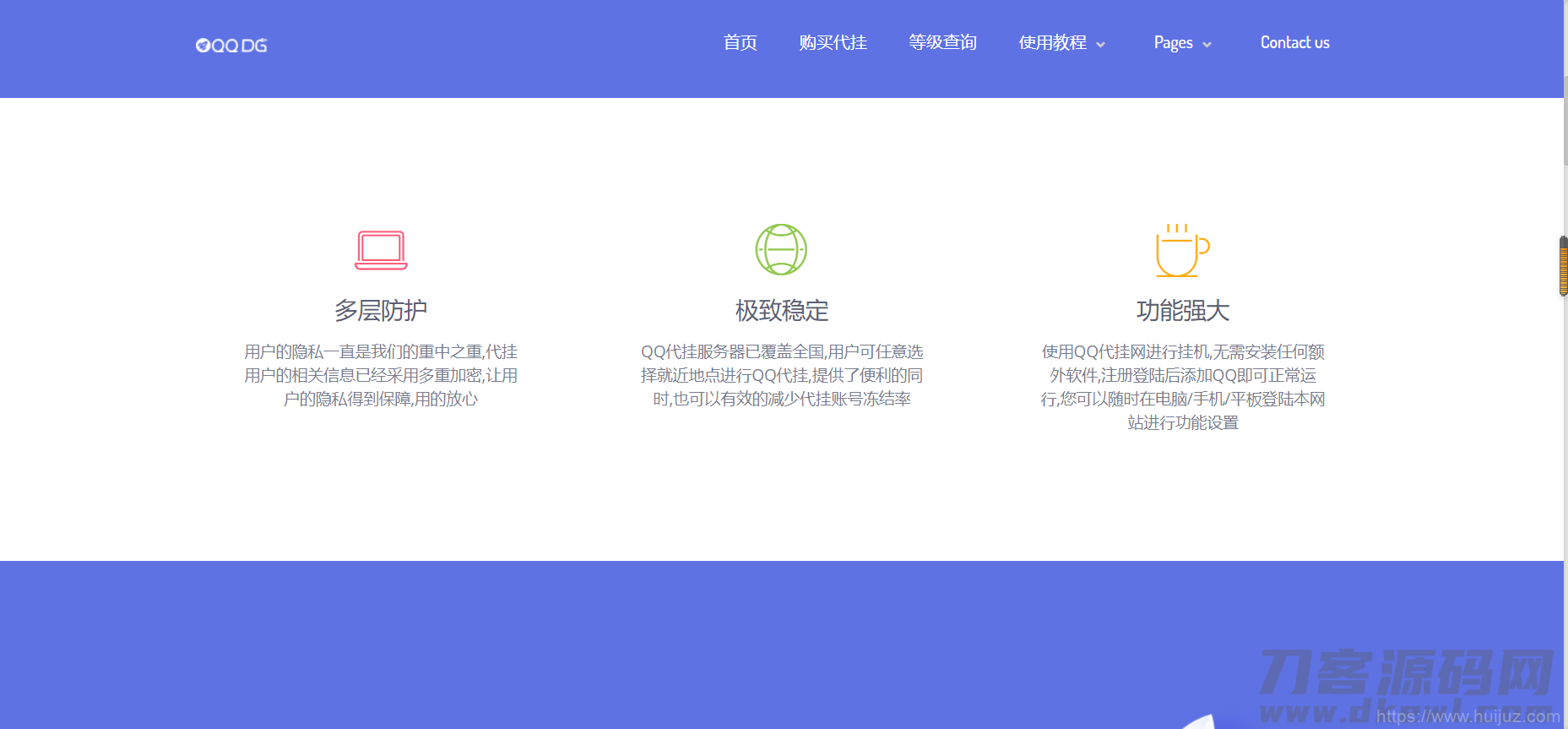This screenshot has width=1568, height=729.
Task: Select the orange coffee cup icon
Action: click(x=1182, y=250)
